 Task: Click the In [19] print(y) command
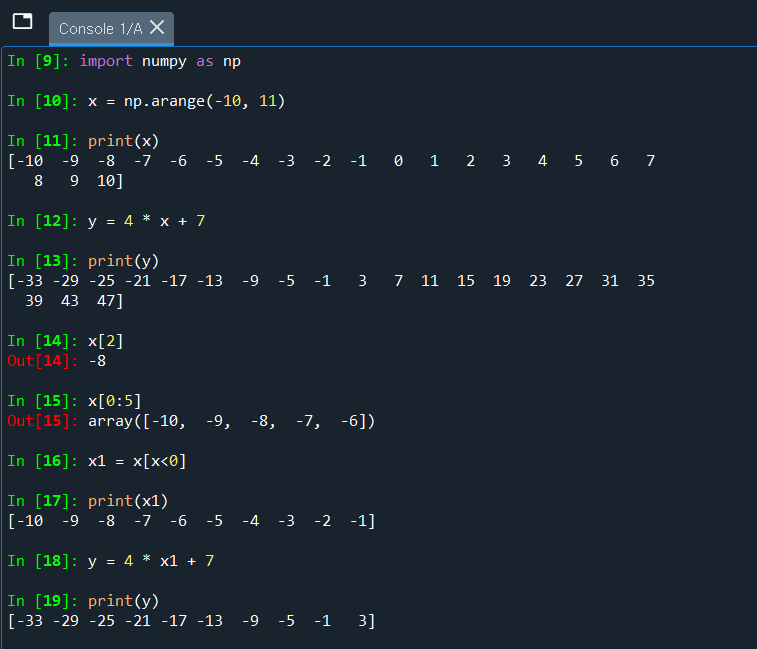tap(123, 601)
